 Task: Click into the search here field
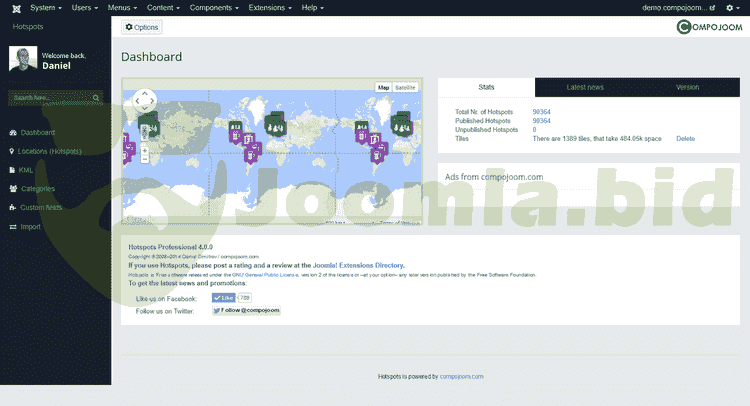point(50,98)
